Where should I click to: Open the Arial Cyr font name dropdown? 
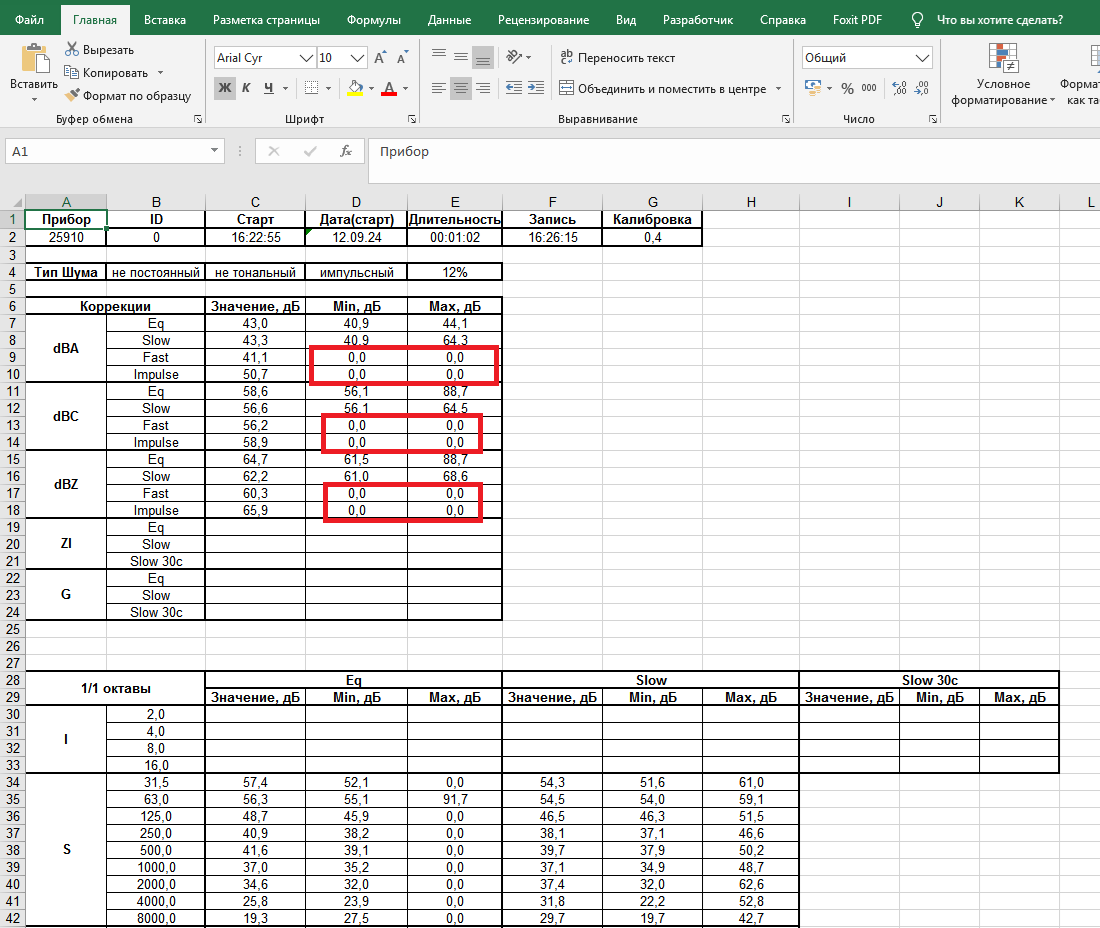[x=306, y=58]
